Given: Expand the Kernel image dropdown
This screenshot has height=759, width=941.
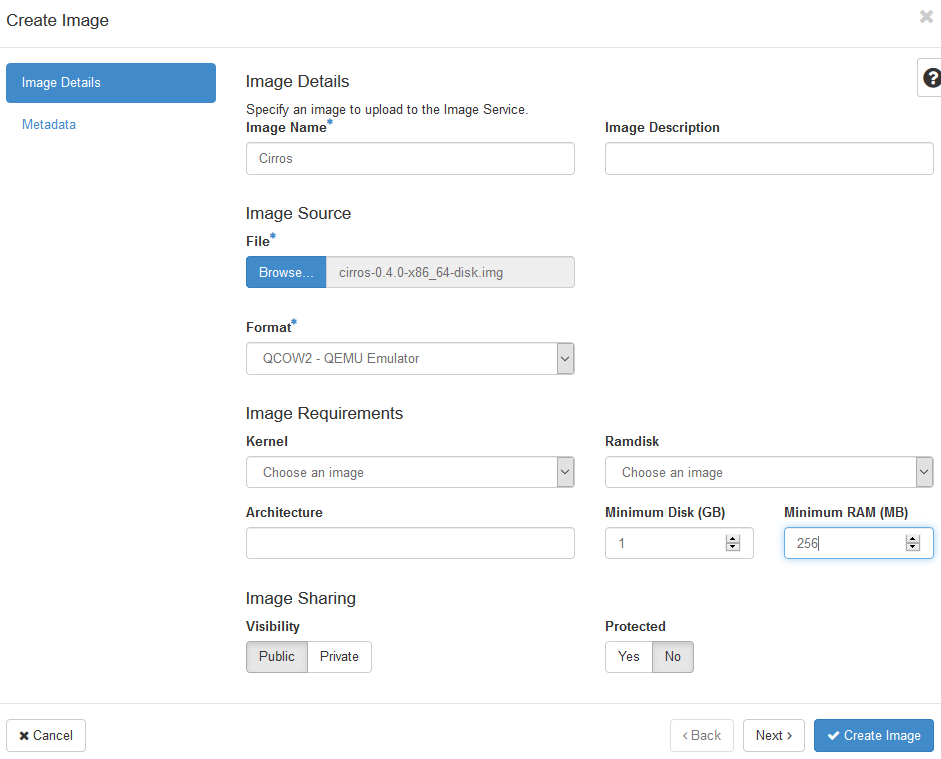Looking at the screenshot, I should click(410, 472).
